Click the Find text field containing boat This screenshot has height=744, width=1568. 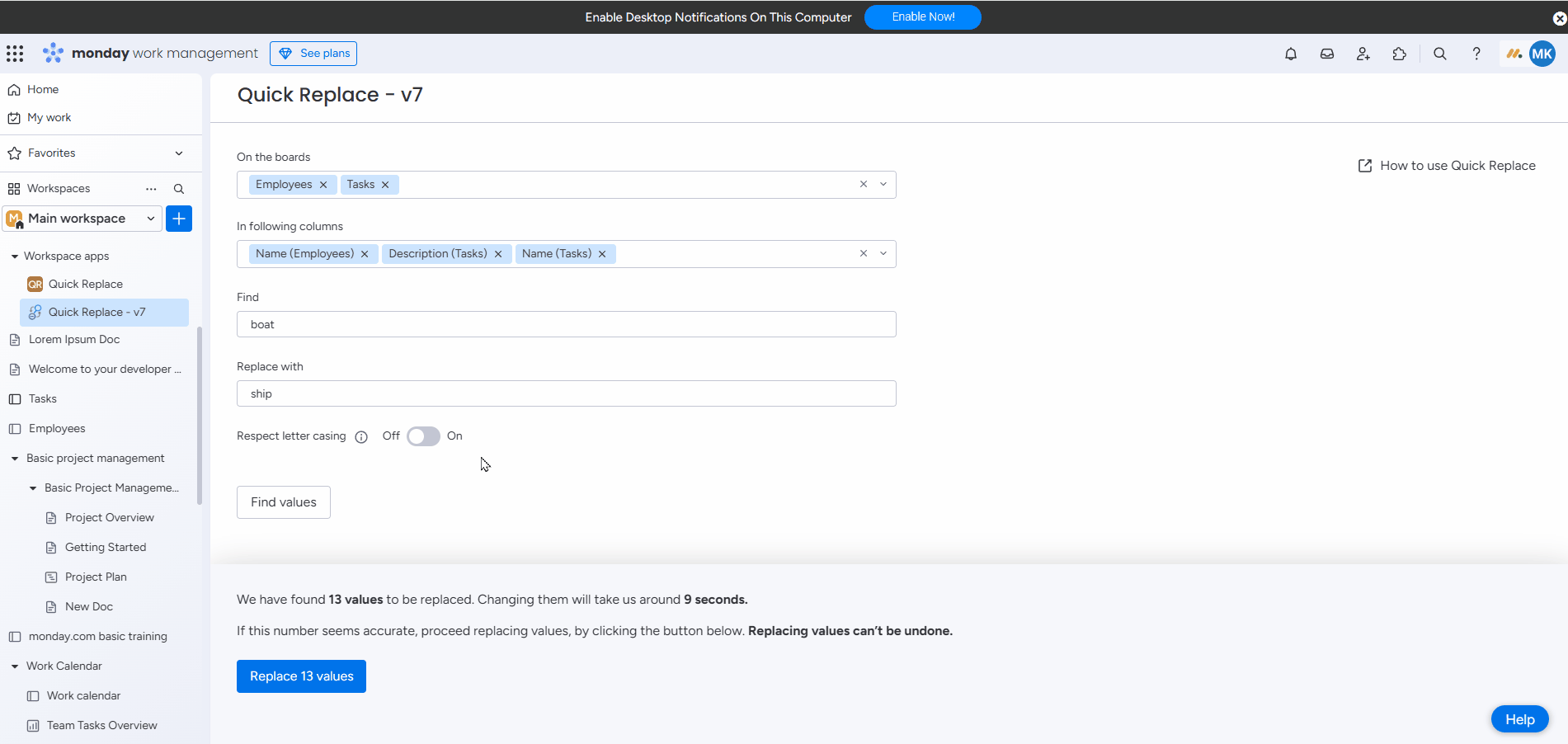567,324
